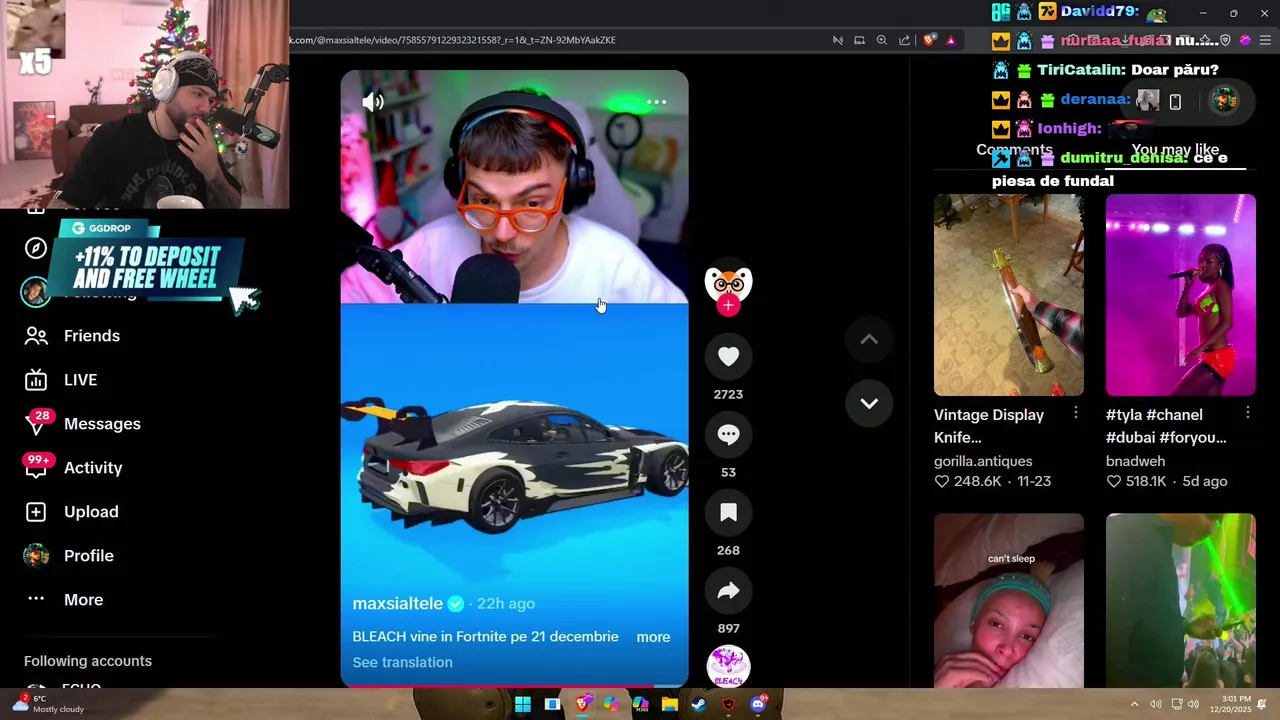Play the 'can't sleep' video thumbnail
1280x720 pixels.
click(1008, 601)
